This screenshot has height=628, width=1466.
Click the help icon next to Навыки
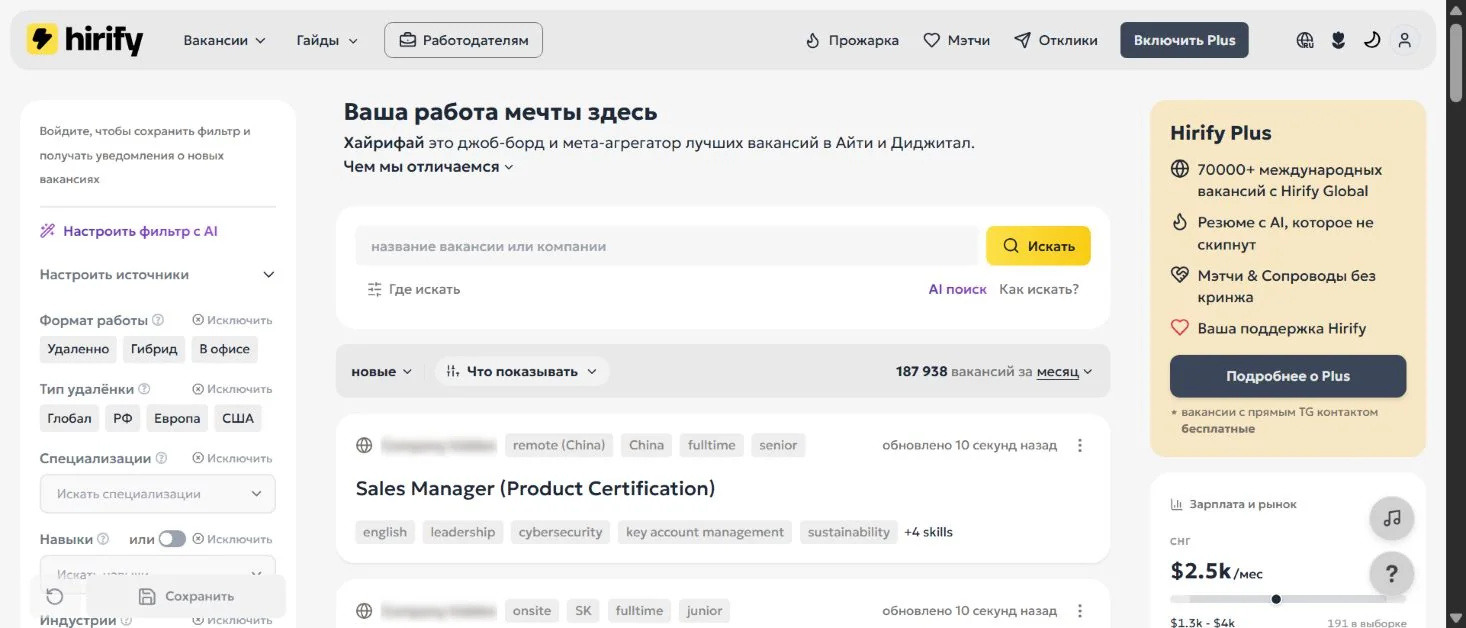click(102, 539)
